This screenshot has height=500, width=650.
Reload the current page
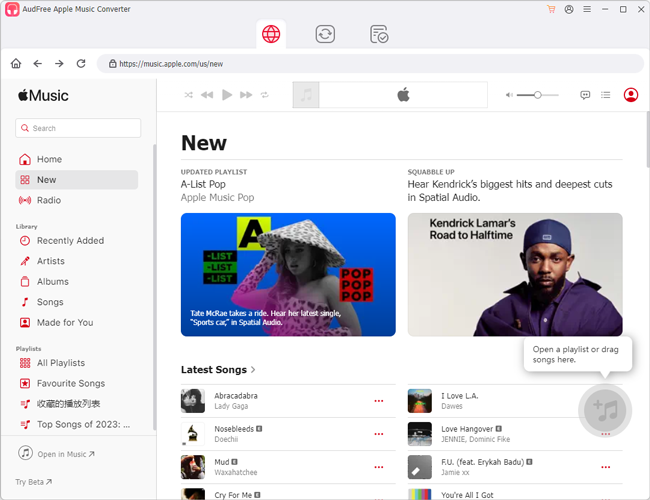pyautogui.click(x=81, y=63)
